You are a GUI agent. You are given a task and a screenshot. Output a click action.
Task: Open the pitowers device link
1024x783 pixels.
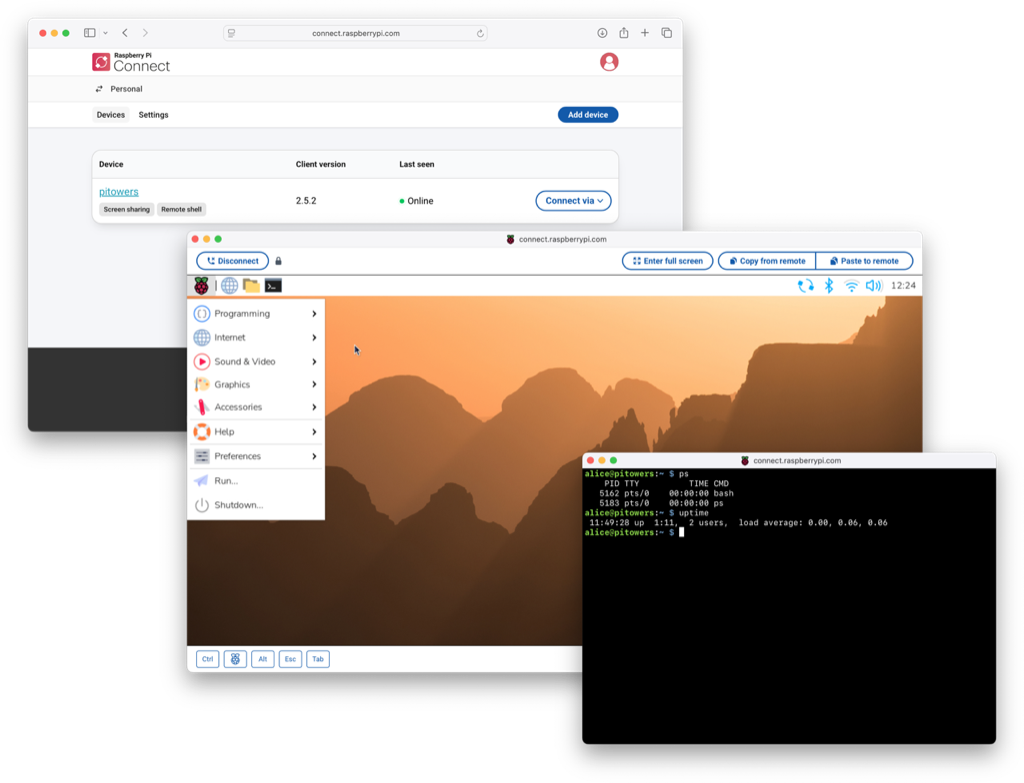click(118, 191)
